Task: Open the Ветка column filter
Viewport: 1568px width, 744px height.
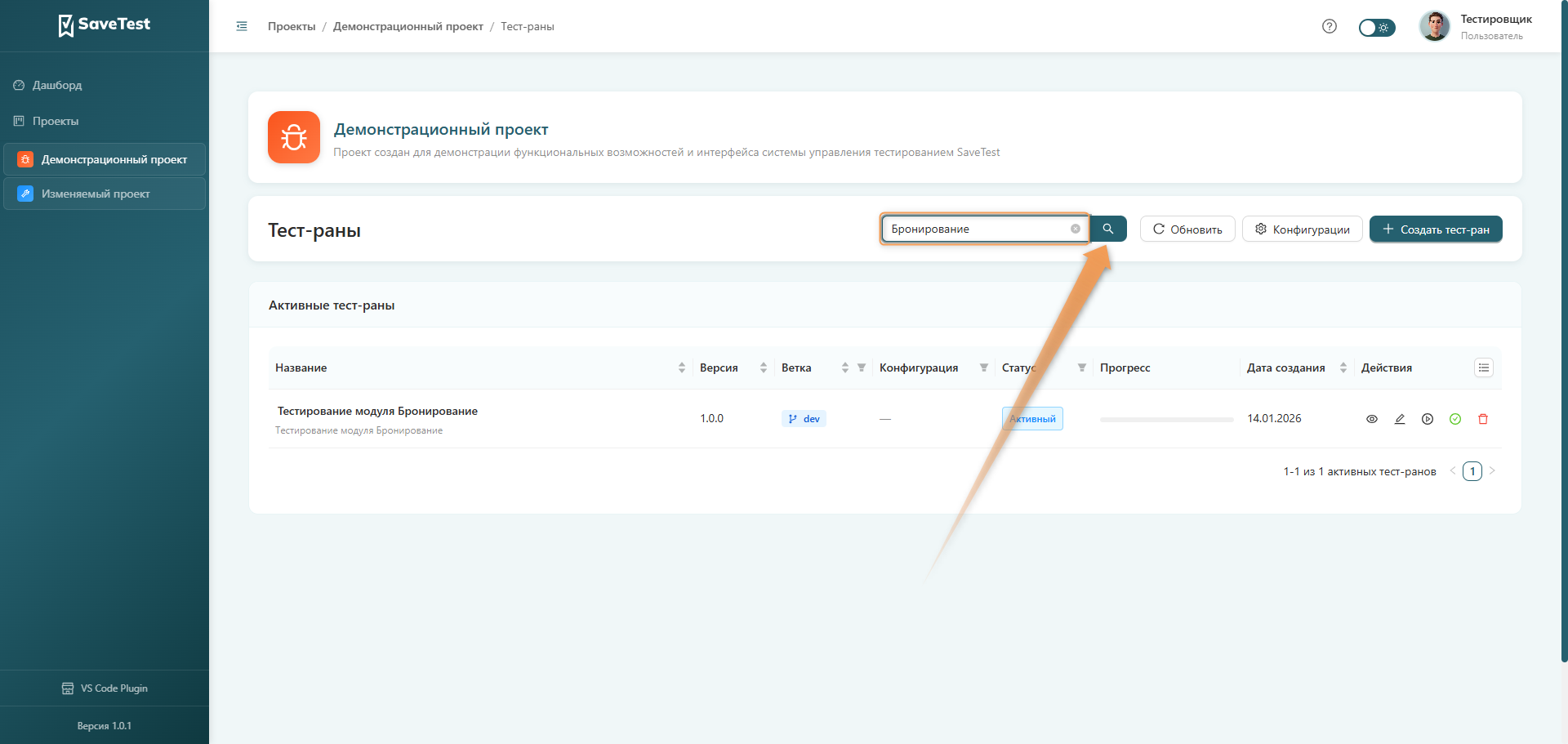Action: 862,368
